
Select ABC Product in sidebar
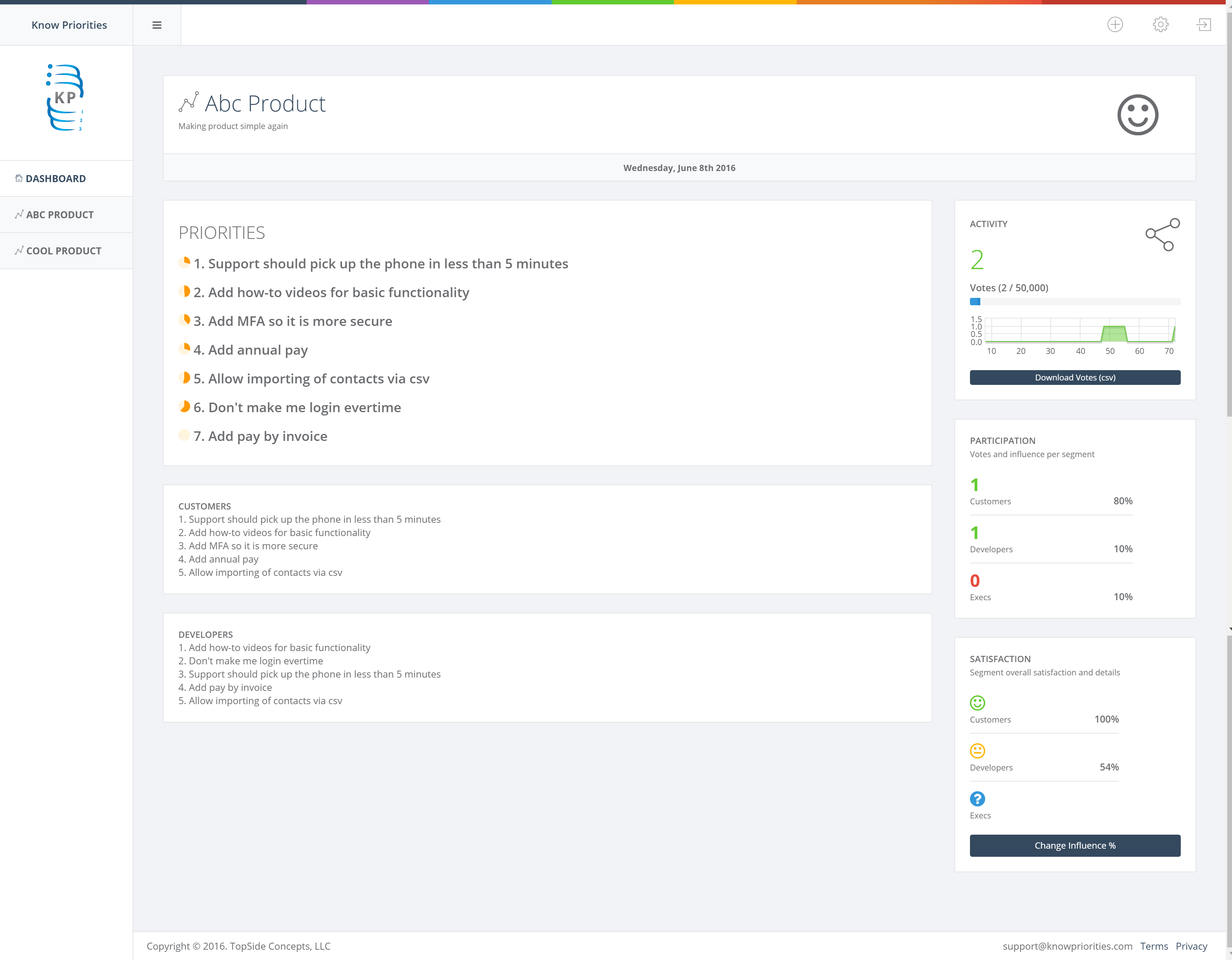(60, 215)
